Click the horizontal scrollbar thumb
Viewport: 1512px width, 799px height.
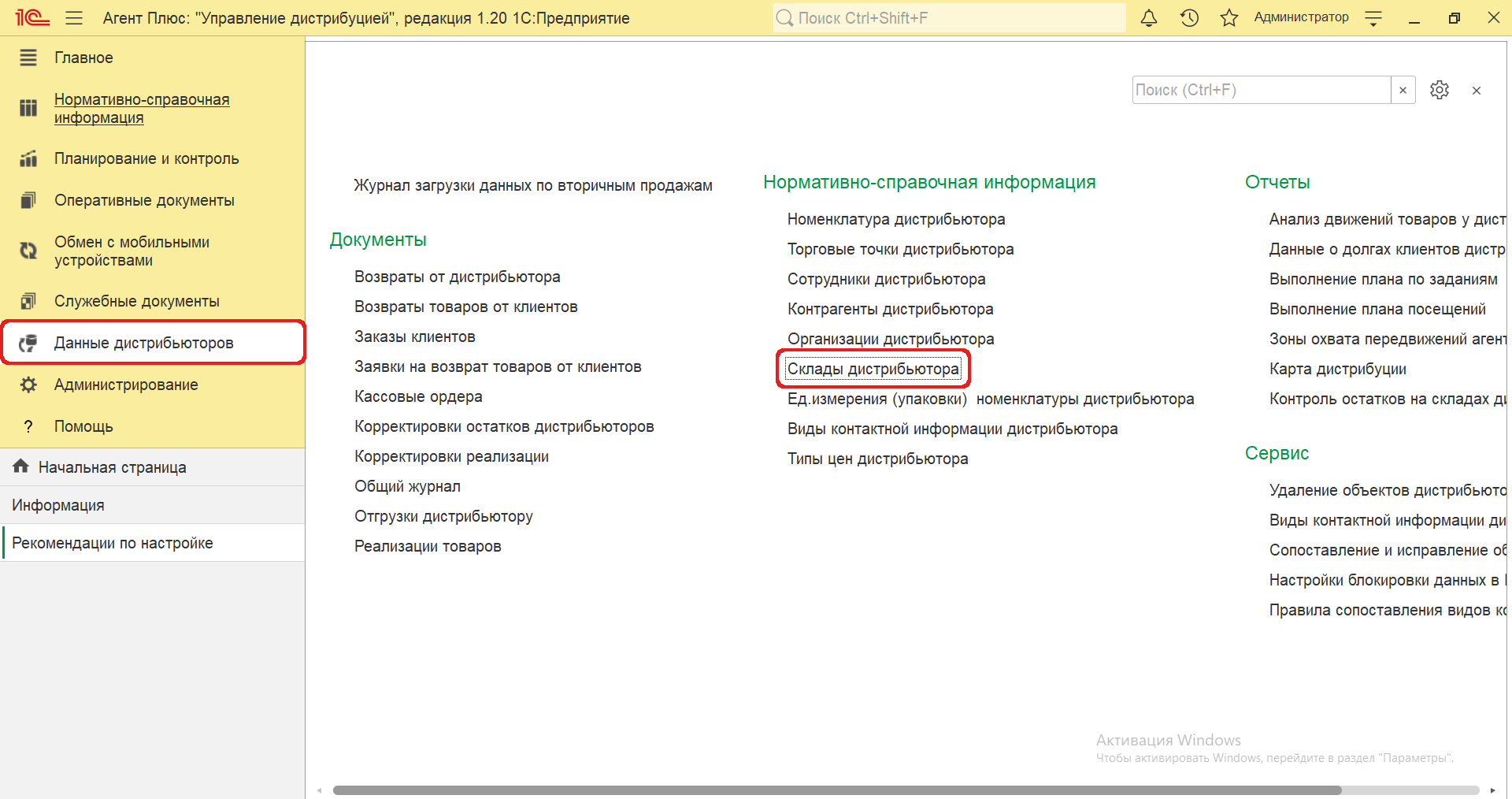(836, 790)
